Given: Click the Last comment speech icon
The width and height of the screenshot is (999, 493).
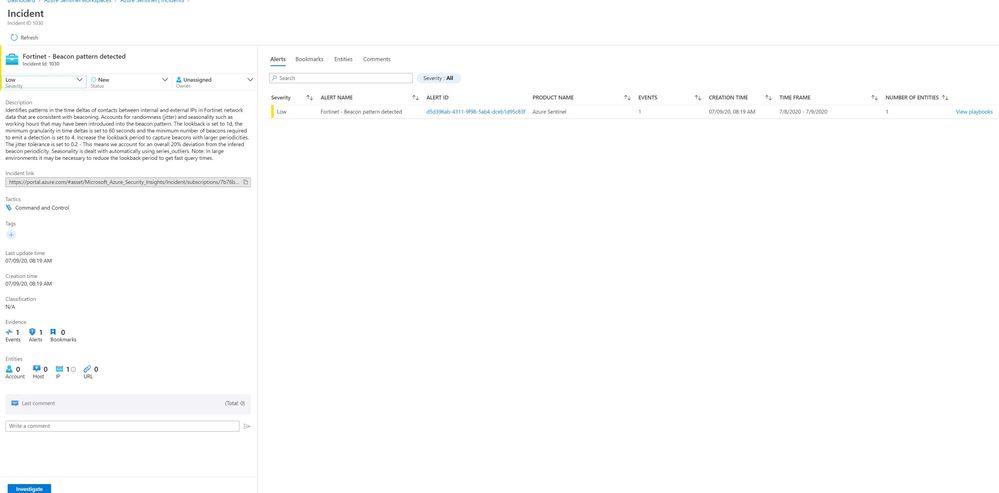Looking at the screenshot, I should [x=15, y=403].
